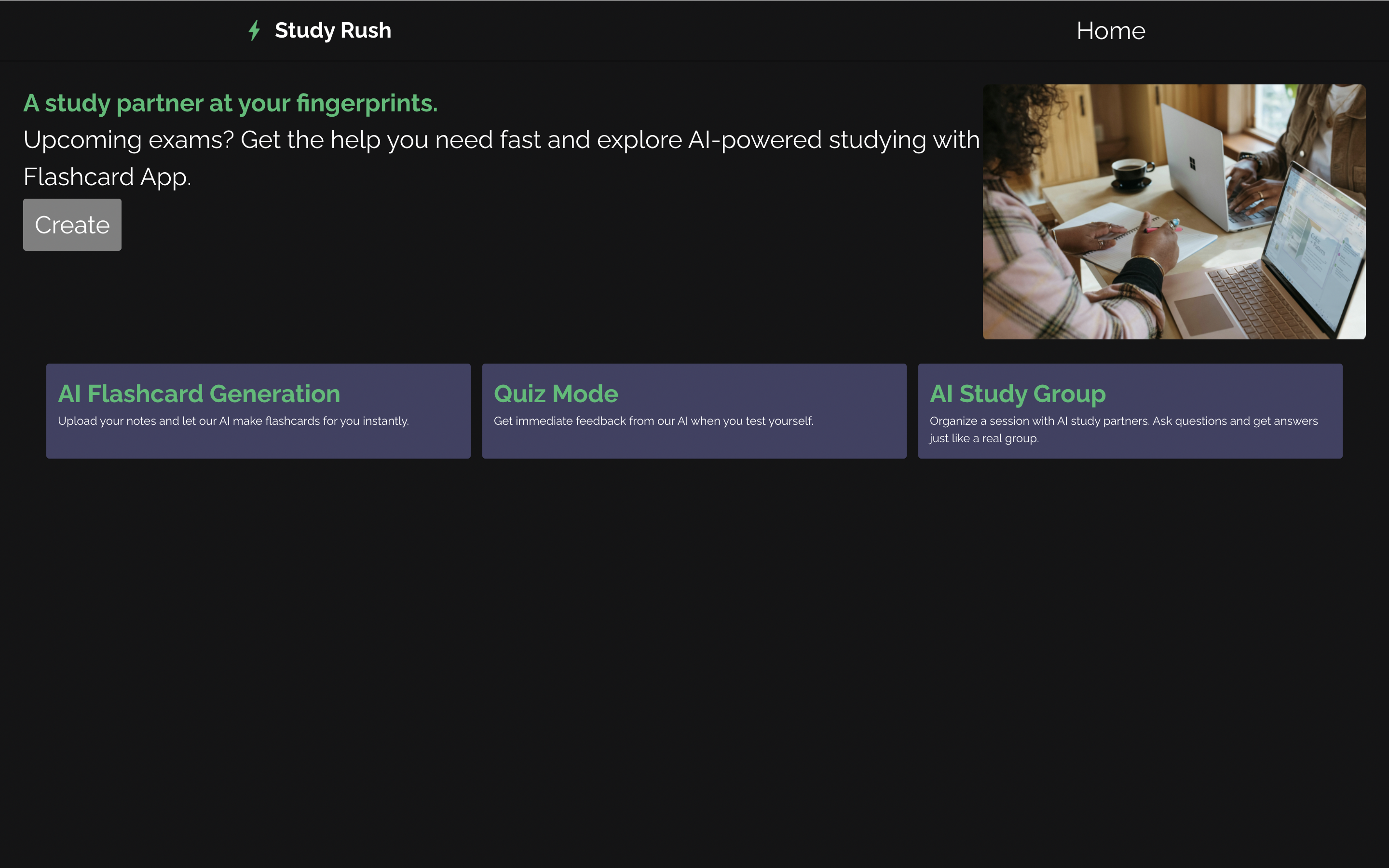The width and height of the screenshot is (1389, 868).
Task: Click 'Organize a session with AI' description
Action: tap(1123, 421)
